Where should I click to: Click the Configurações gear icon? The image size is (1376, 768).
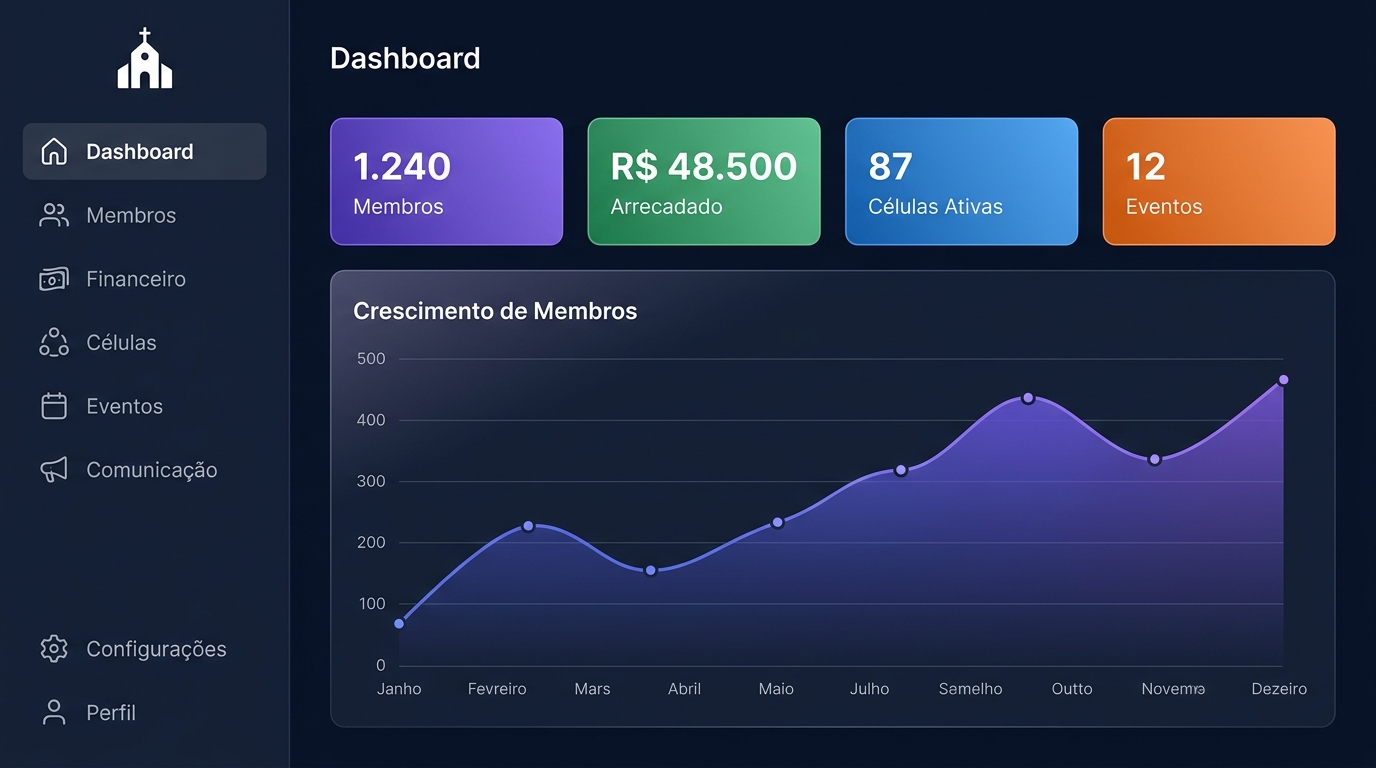[54, 649]
